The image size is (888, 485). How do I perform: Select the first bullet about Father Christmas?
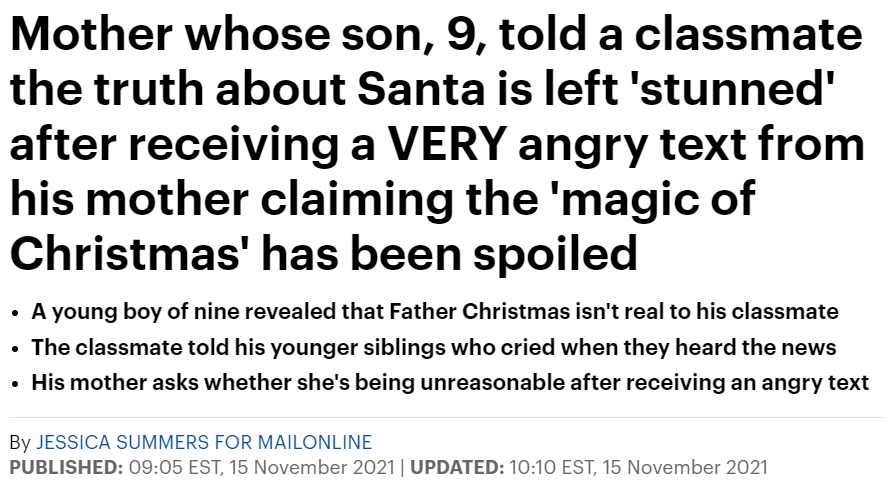434,312
